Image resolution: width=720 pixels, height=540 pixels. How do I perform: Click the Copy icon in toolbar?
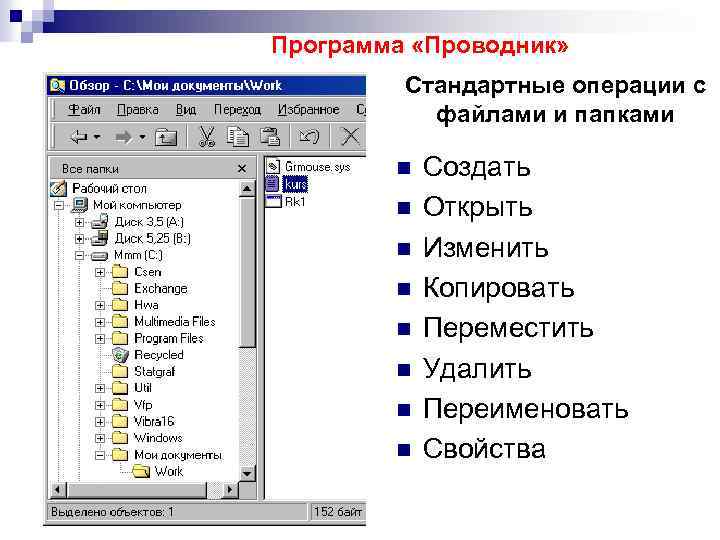pyautogui.click(x=237, y=136)
